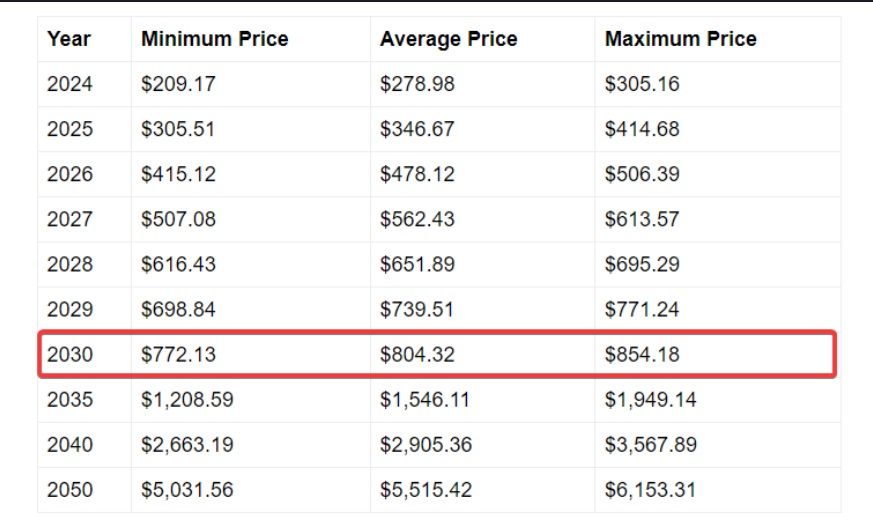Click the $506.39 maximum price for 2026
This screenshot has height=525, width=873.
[x=642, y=174]
